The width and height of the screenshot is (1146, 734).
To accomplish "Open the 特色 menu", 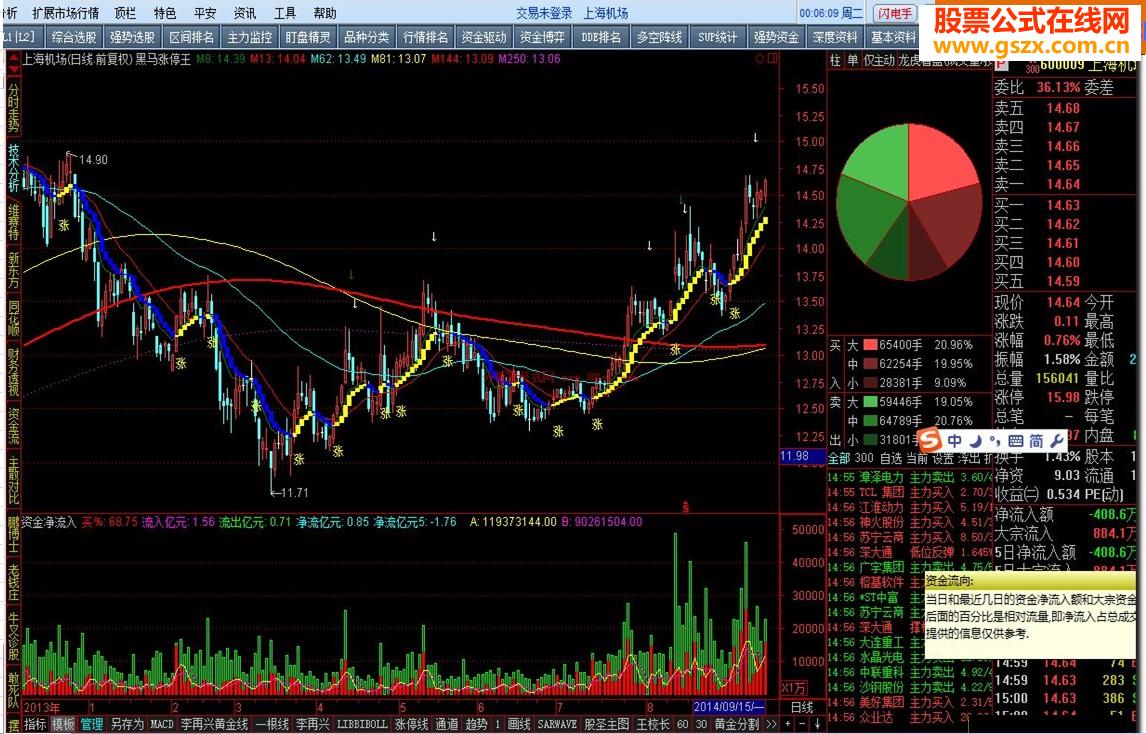I will (x=165, y=13).
